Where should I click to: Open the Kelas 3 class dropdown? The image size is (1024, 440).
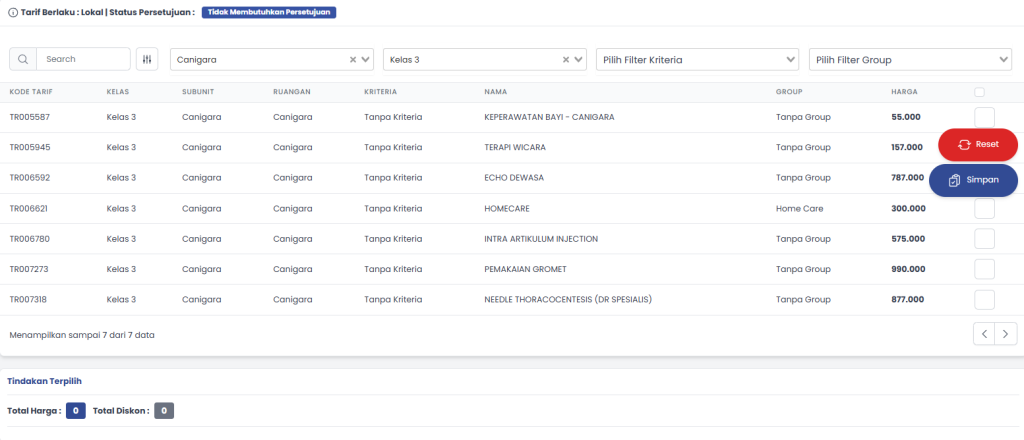[x=579, y=60]
